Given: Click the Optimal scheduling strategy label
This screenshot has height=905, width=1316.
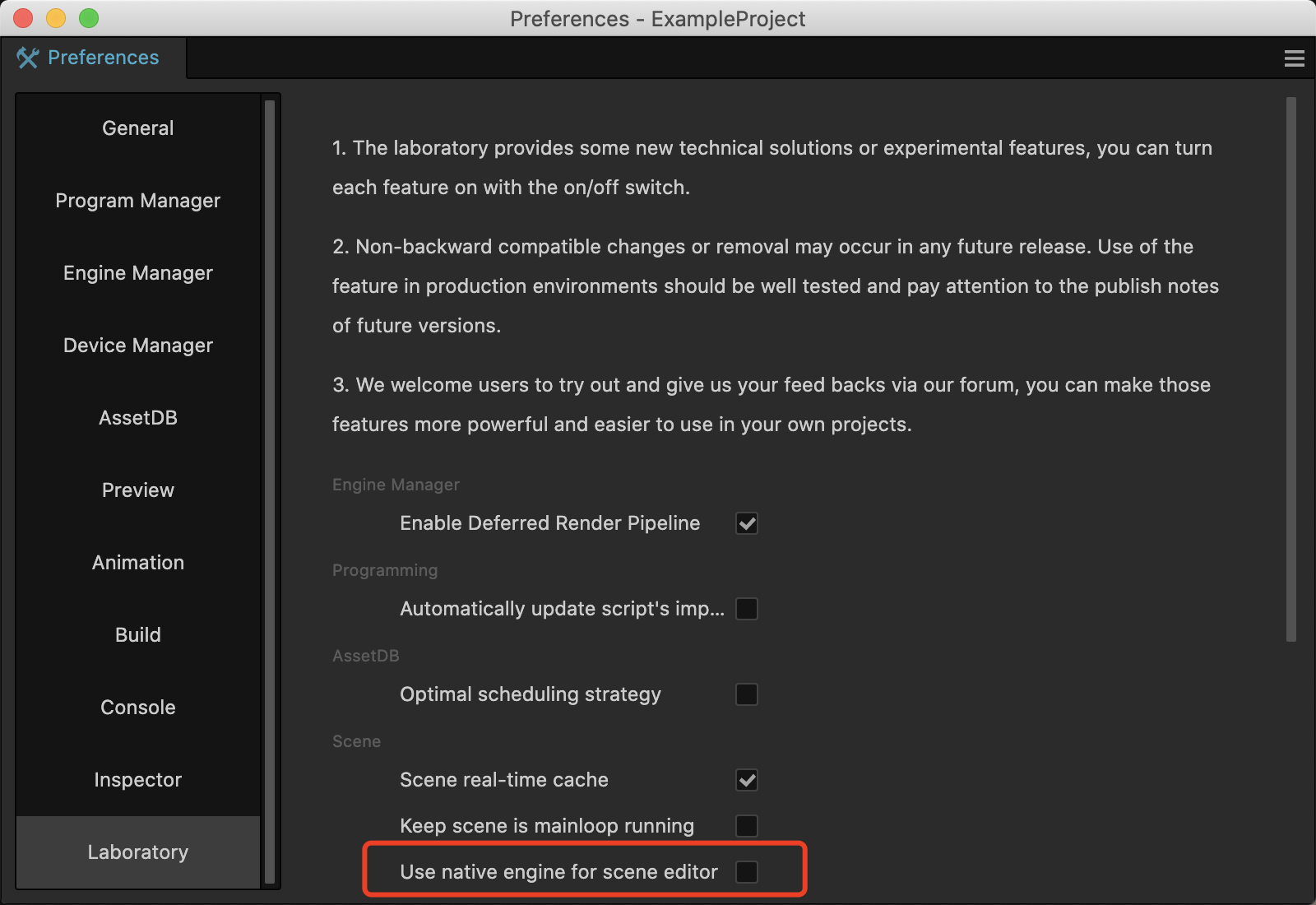Looking at the screenshot, I should 531,694.
